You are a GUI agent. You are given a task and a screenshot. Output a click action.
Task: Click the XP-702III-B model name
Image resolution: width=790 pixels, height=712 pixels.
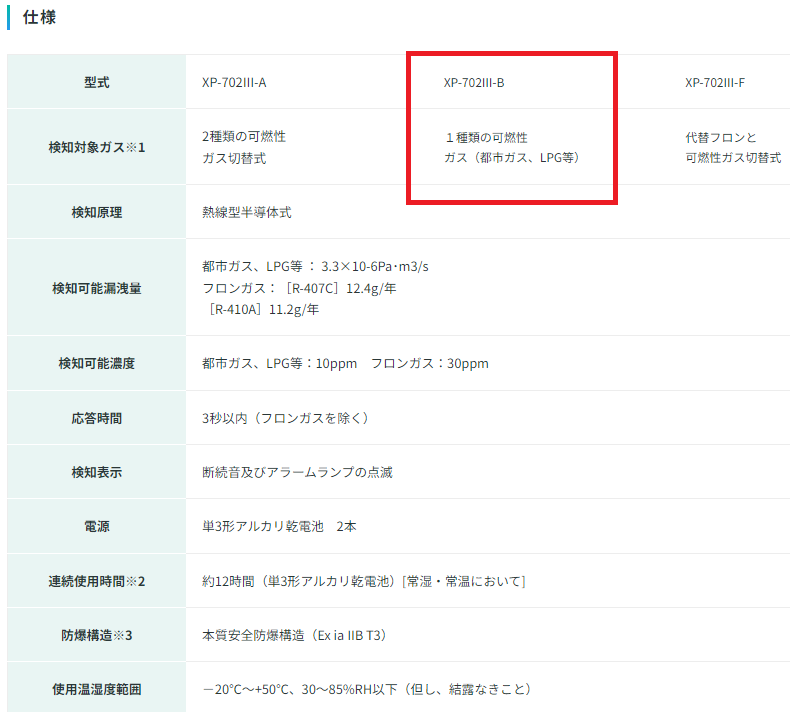[x=474, y=82]
